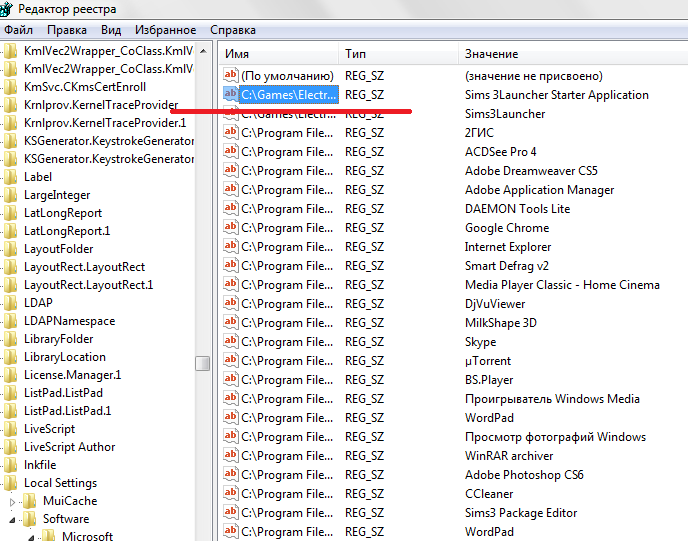Click the string icon of Google Chrome row
This screenshot has height=541, width=688.
230,228
